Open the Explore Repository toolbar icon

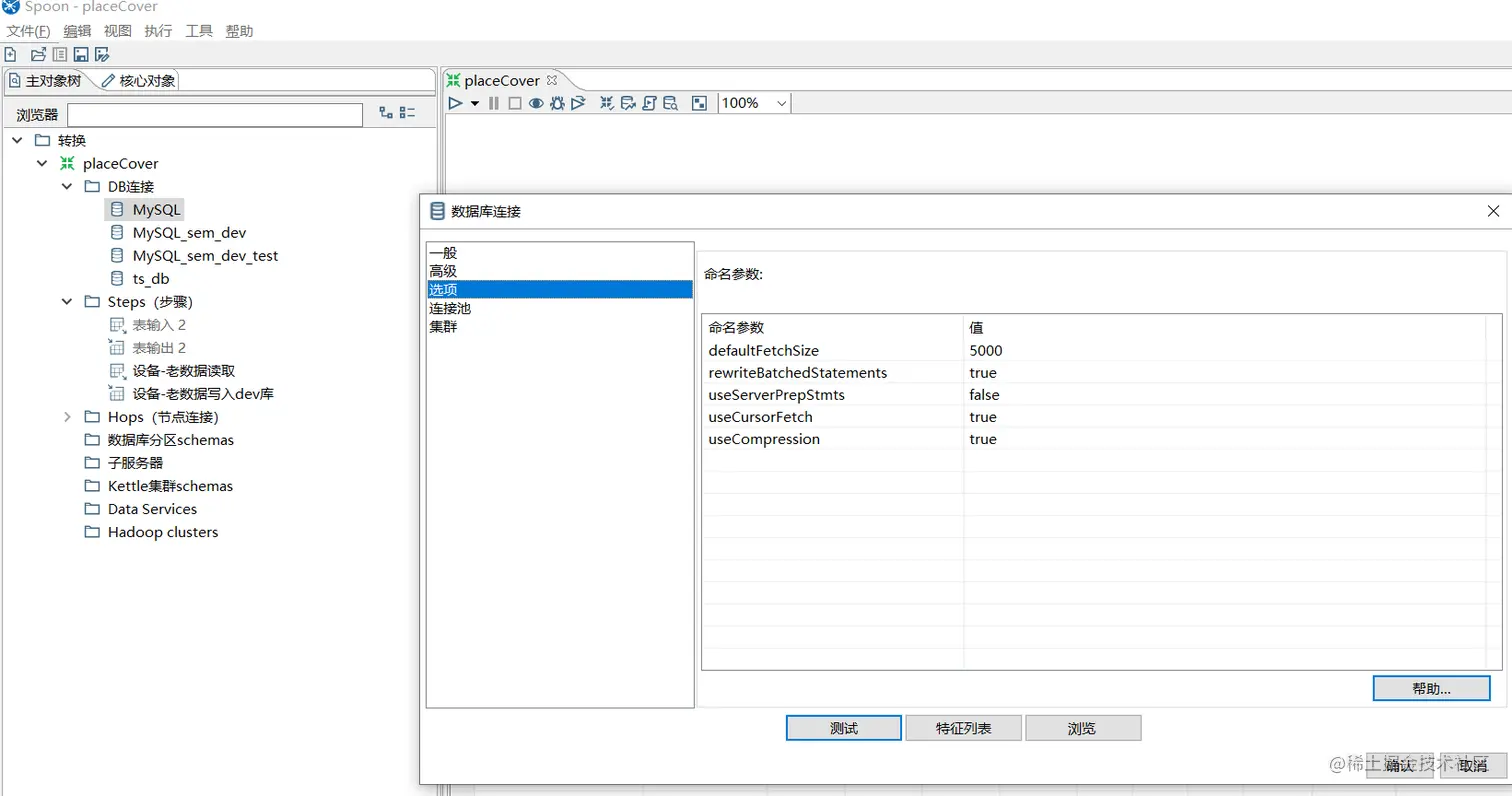(60, 54)
